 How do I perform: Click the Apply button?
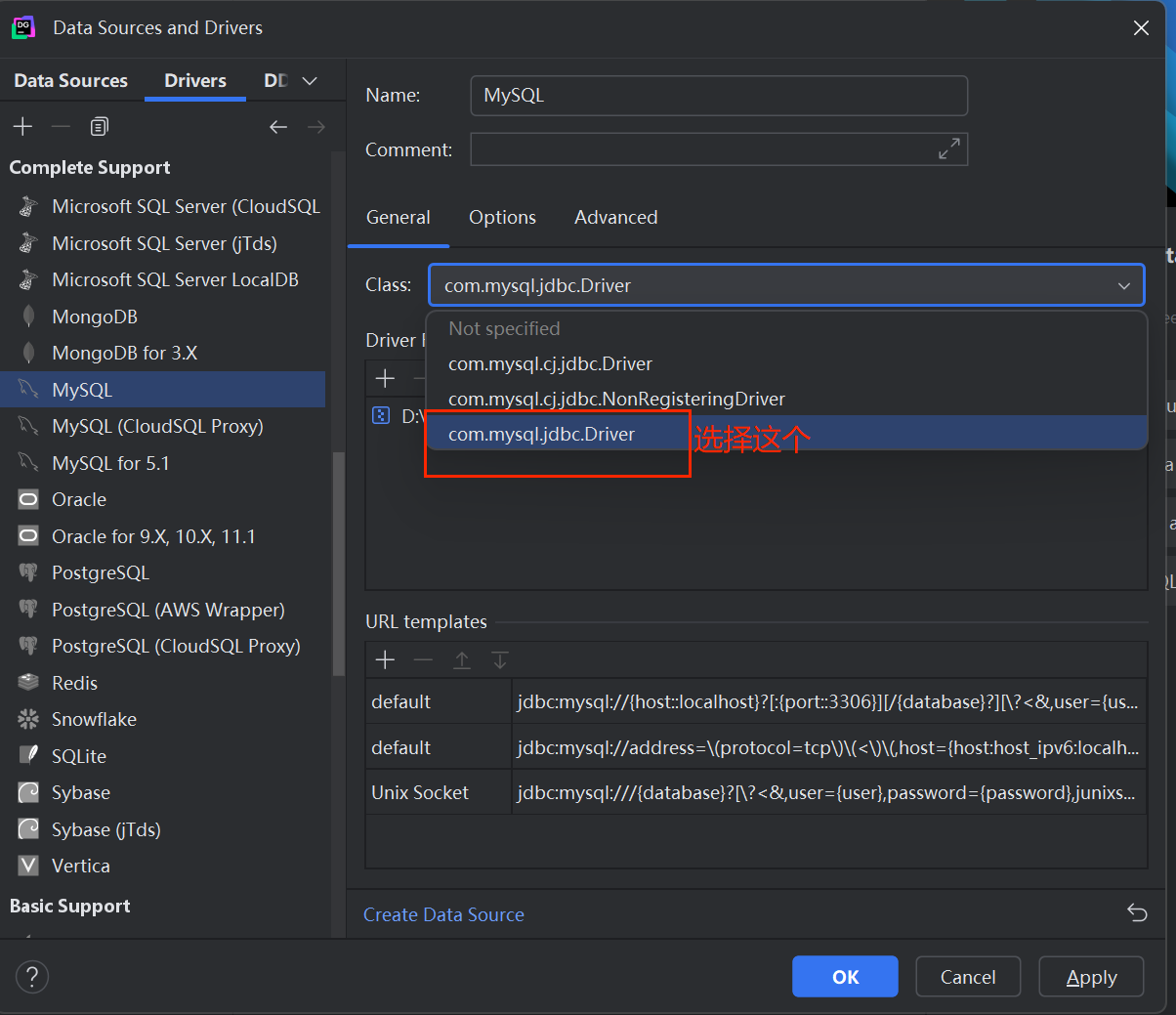point(1091,977)
